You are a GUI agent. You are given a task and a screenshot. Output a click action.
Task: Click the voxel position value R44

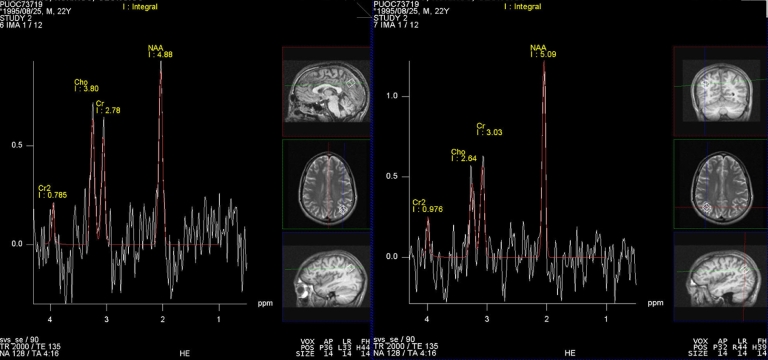click(x=742, y=347)
